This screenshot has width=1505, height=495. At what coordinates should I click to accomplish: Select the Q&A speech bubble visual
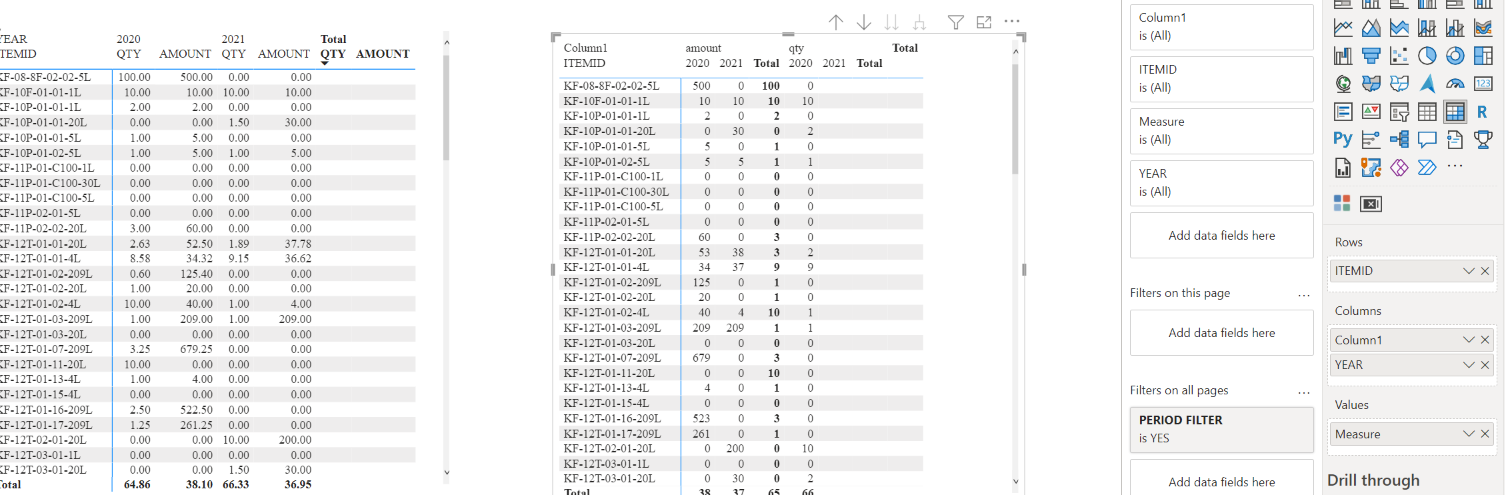click(x=1427, y=139)
